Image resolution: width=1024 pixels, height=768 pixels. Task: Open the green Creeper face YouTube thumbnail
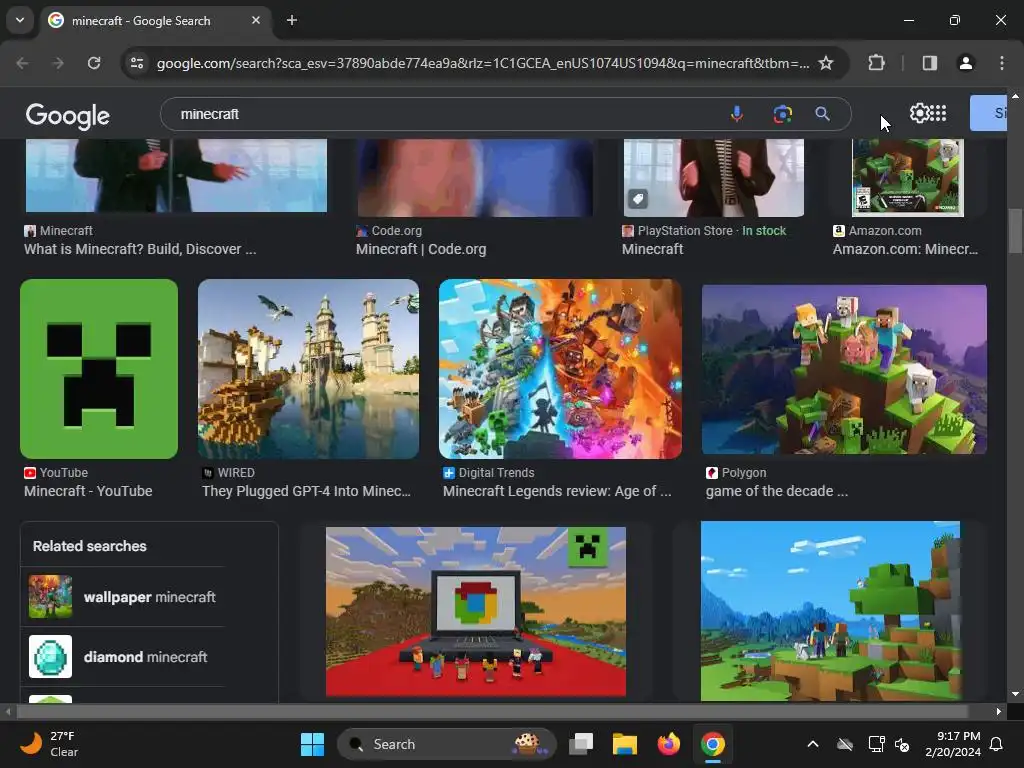pyautogui.click(x=99, y=368)
